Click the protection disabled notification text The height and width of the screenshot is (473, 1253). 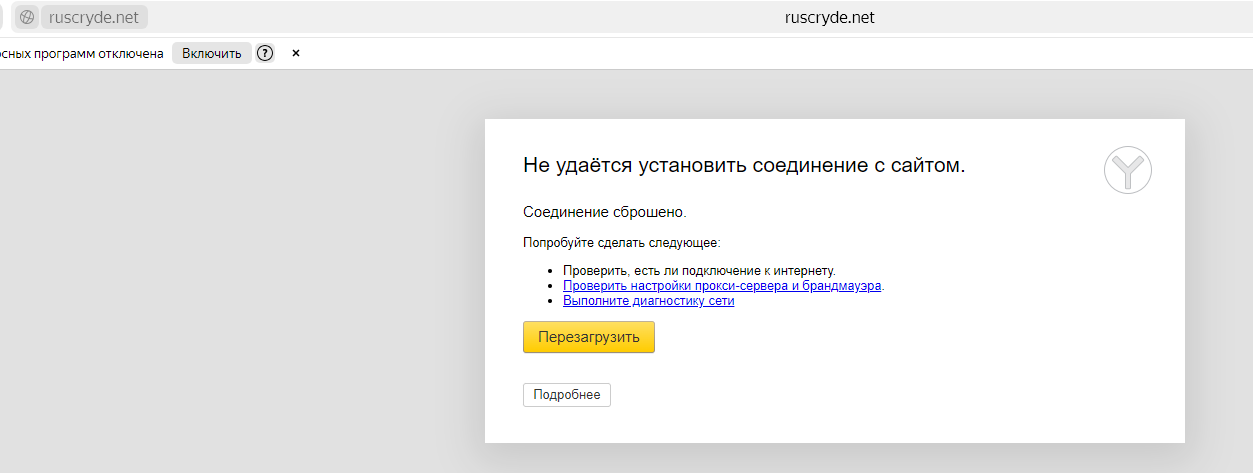pyautogui.click(x=82, y=53)
